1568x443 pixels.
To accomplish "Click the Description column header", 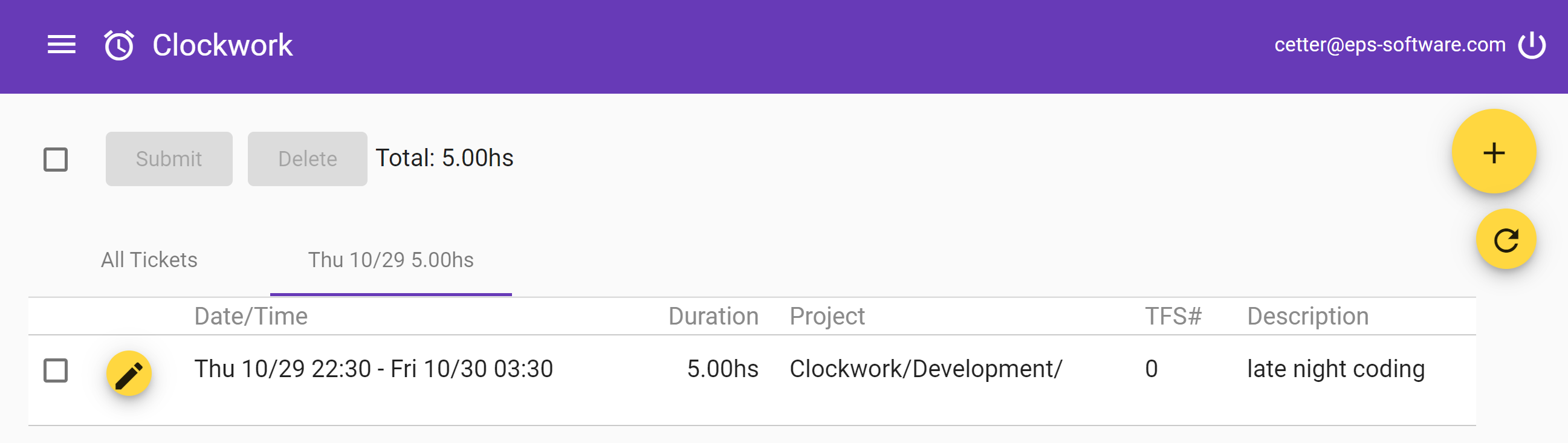I will pos(1307,317).
